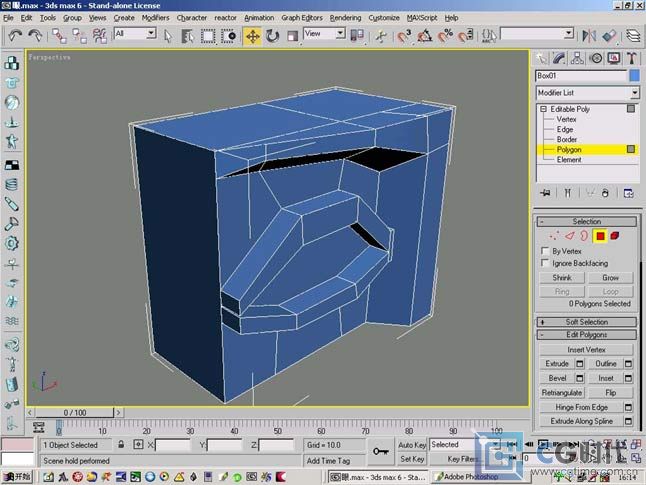Click the Box01 object color swatch
The height and width of the screenshot is (485, 646).
pyautogui.click(x=633, y=76)
